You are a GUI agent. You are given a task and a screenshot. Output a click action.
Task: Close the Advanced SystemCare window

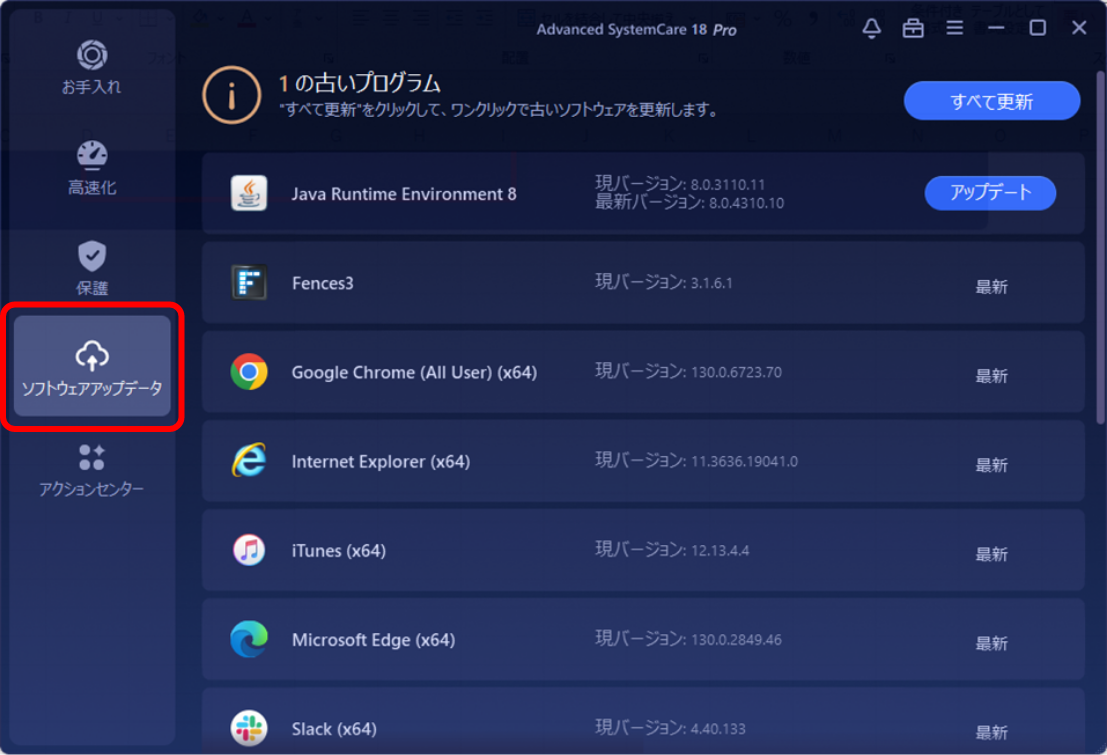tap(1079, 28)
